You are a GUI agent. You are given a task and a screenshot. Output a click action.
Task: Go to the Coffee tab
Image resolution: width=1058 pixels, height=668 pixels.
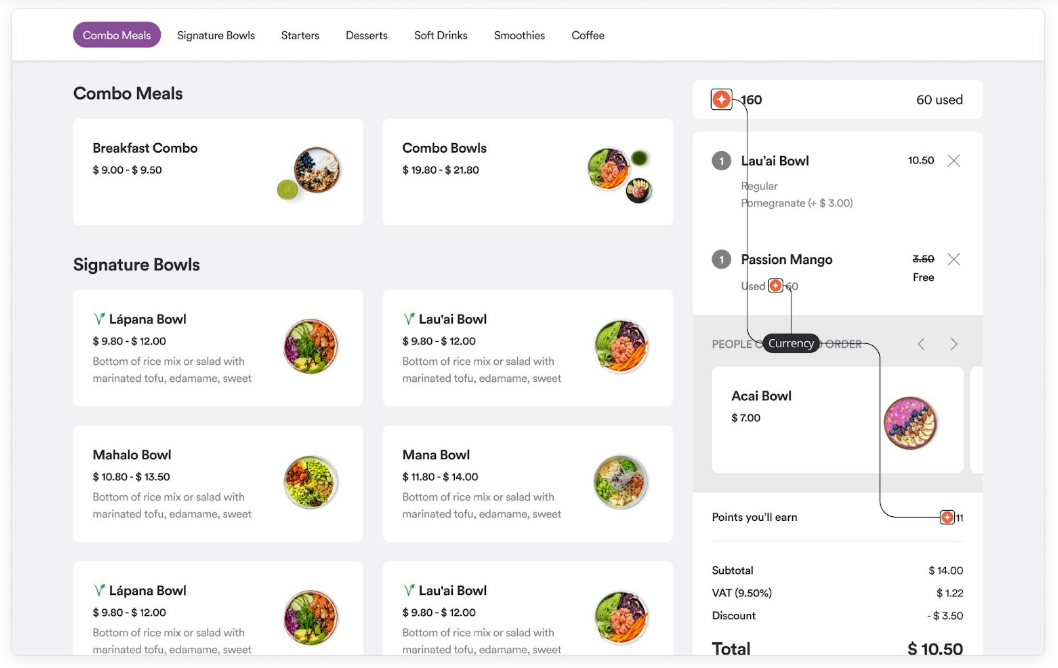point(588,35)
